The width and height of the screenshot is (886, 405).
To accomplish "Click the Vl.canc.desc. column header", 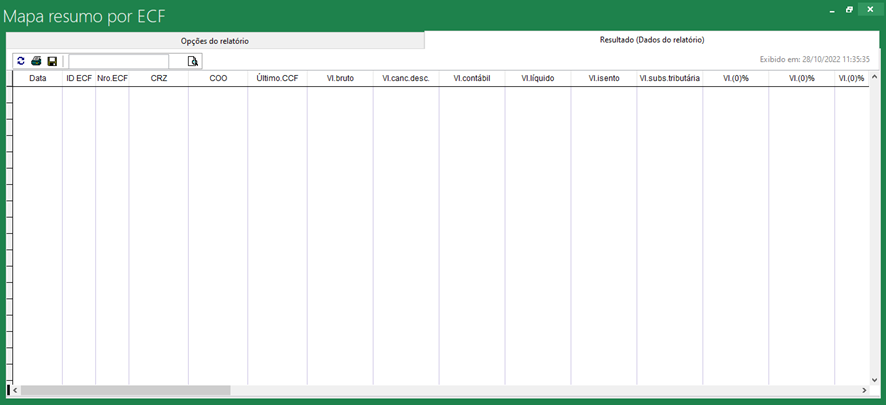I will 405,78.
